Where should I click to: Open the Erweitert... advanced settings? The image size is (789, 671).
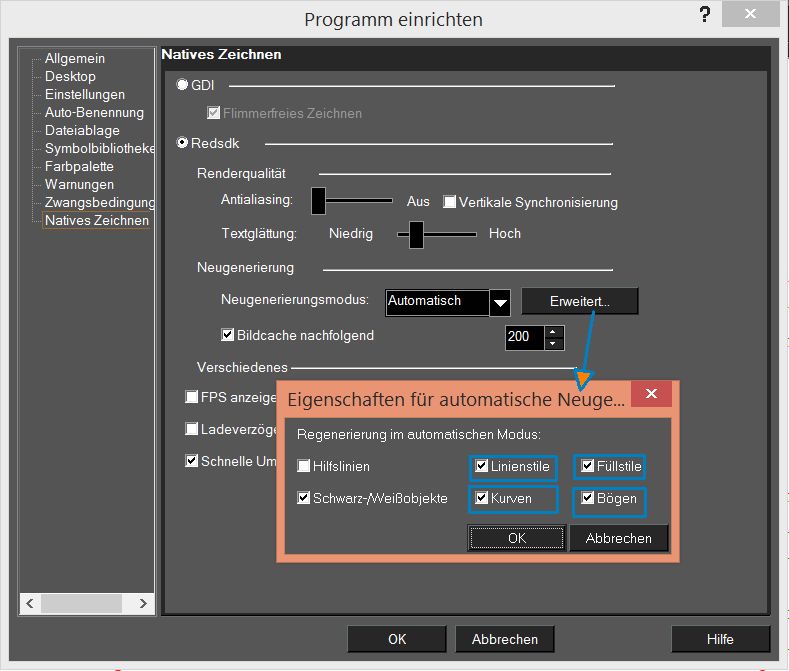(x=580, y=301)
